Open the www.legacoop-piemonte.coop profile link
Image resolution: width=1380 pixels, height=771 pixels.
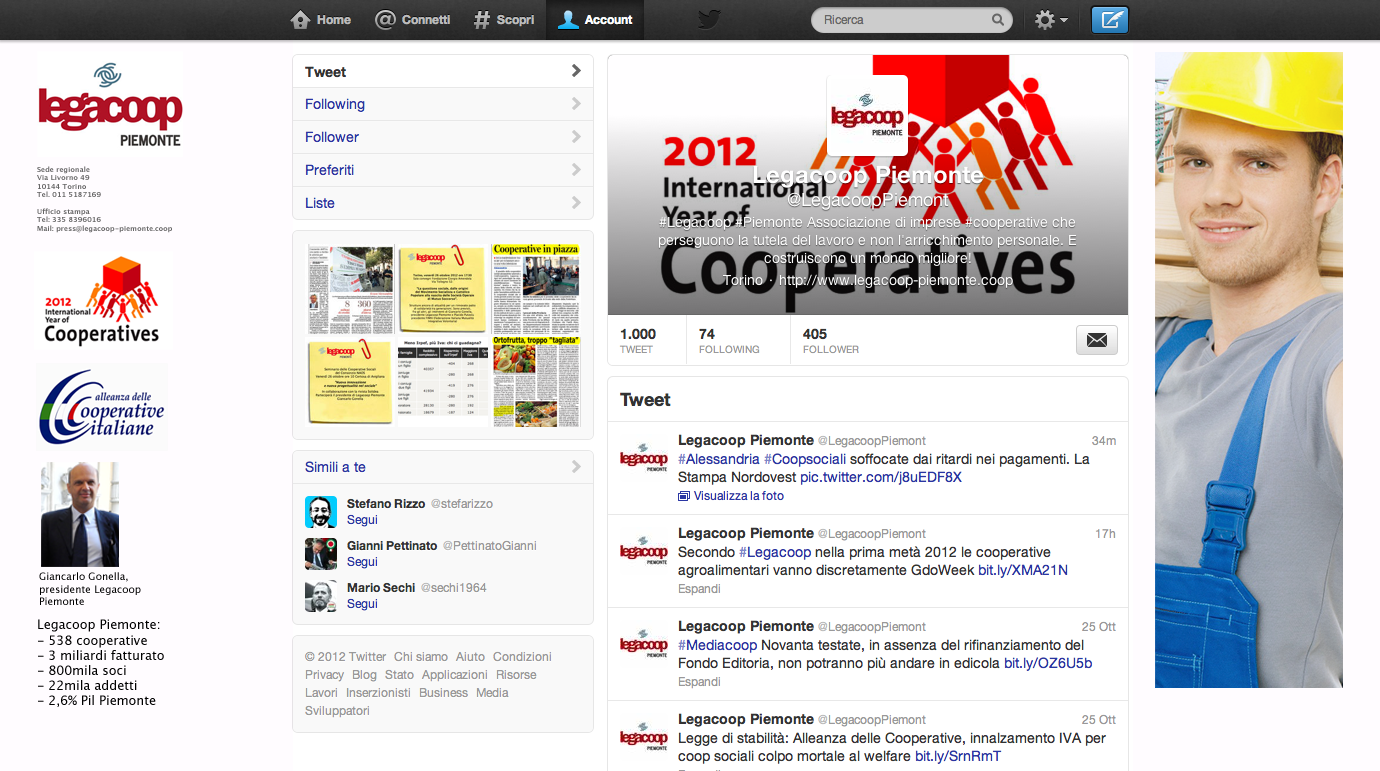pyautogui.click(x=896, y=280)
